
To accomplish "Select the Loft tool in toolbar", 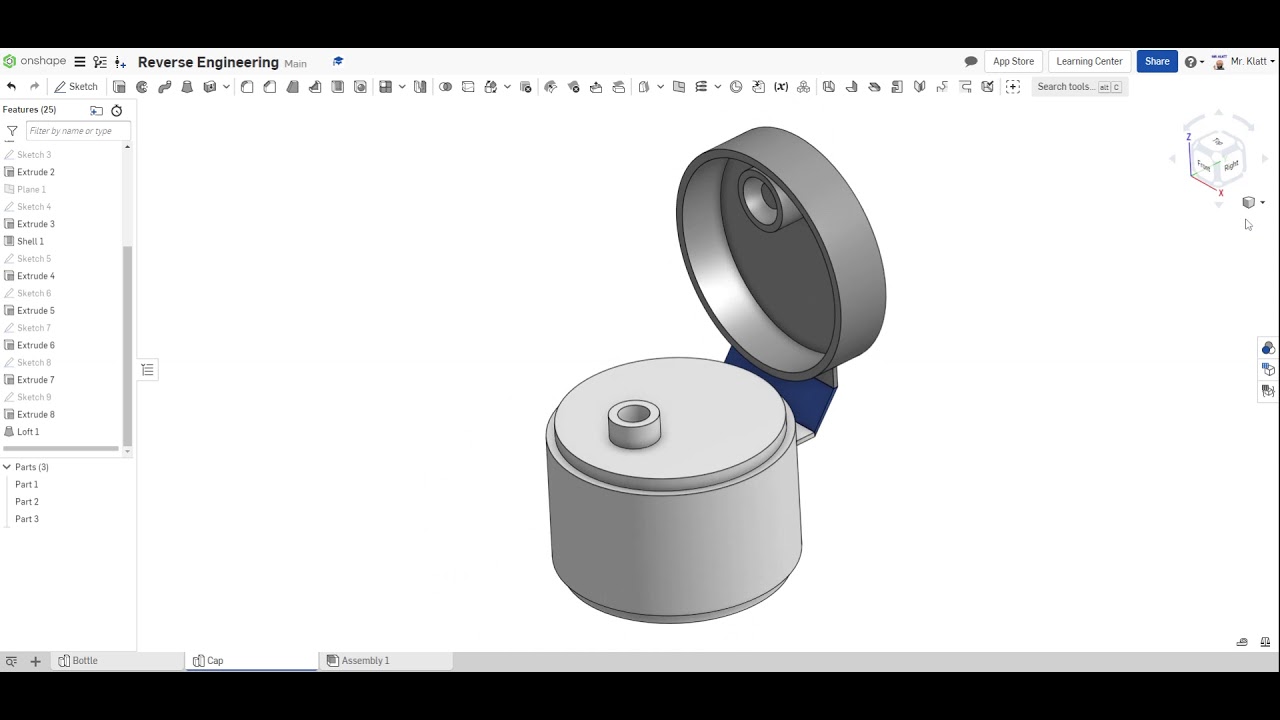I will coord(187,87).
